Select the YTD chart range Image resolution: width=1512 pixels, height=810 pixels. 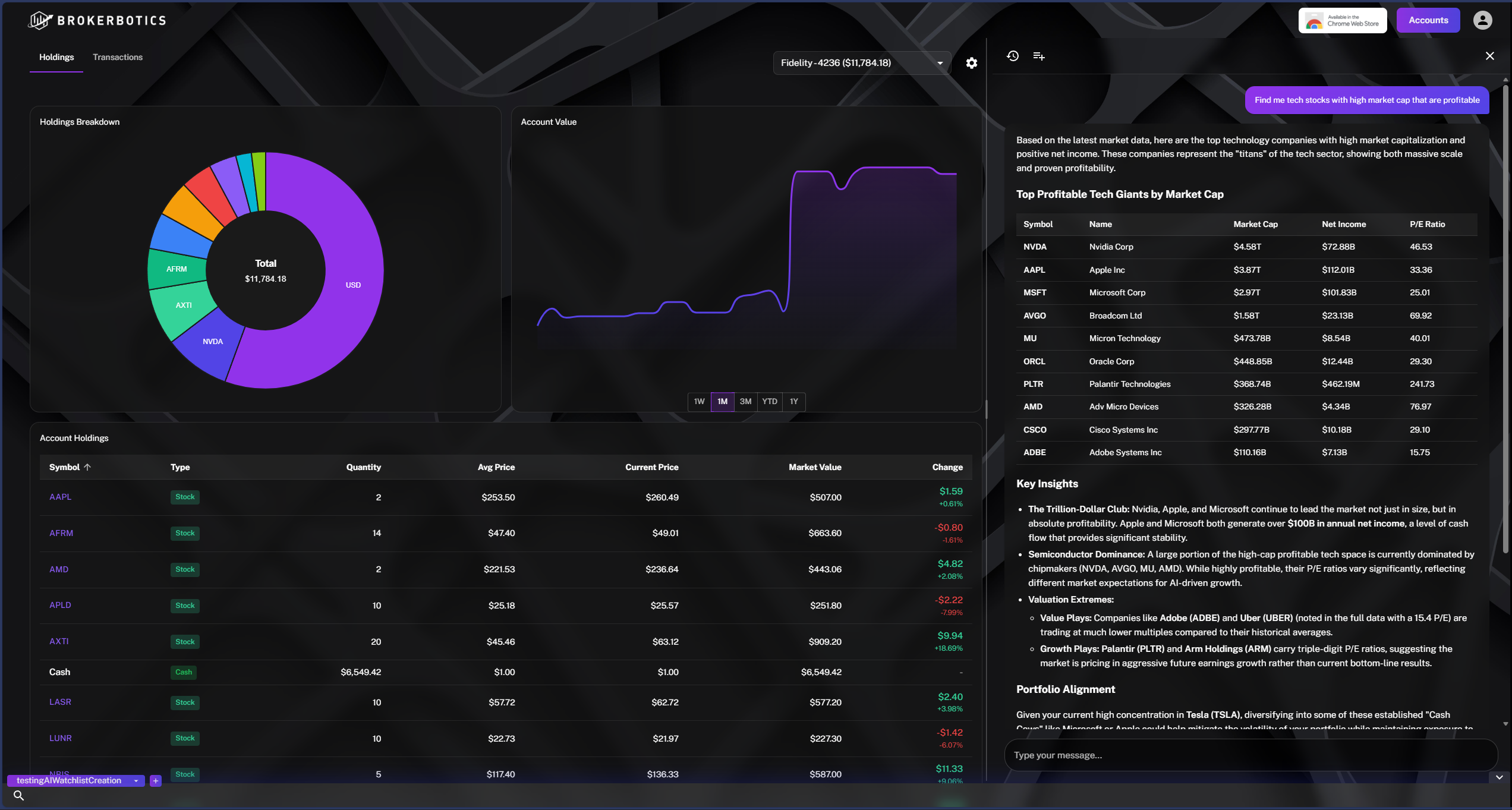tap(770, 402)
